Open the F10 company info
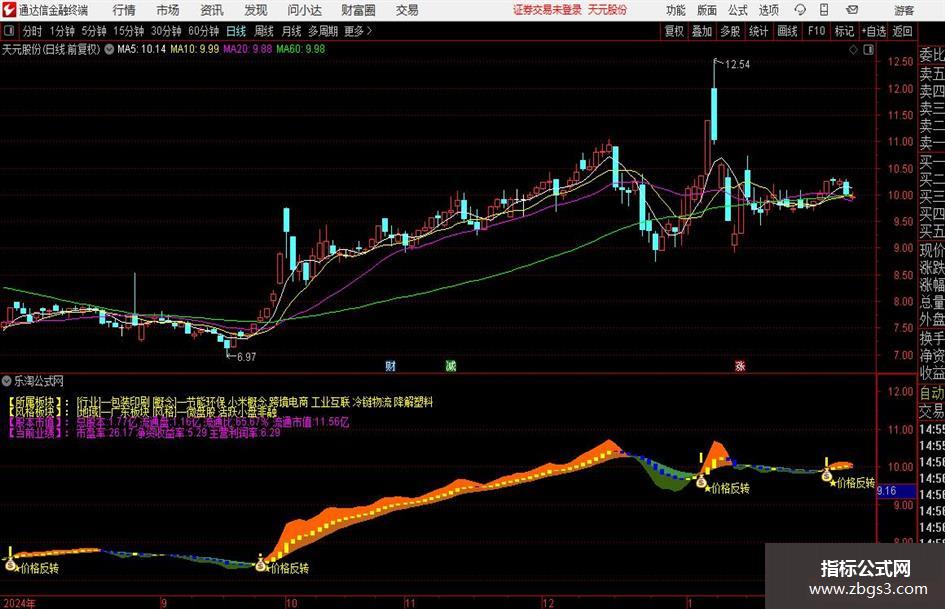Image resolution: width=945 pixels, height=609 pixels. pos(816,31)
